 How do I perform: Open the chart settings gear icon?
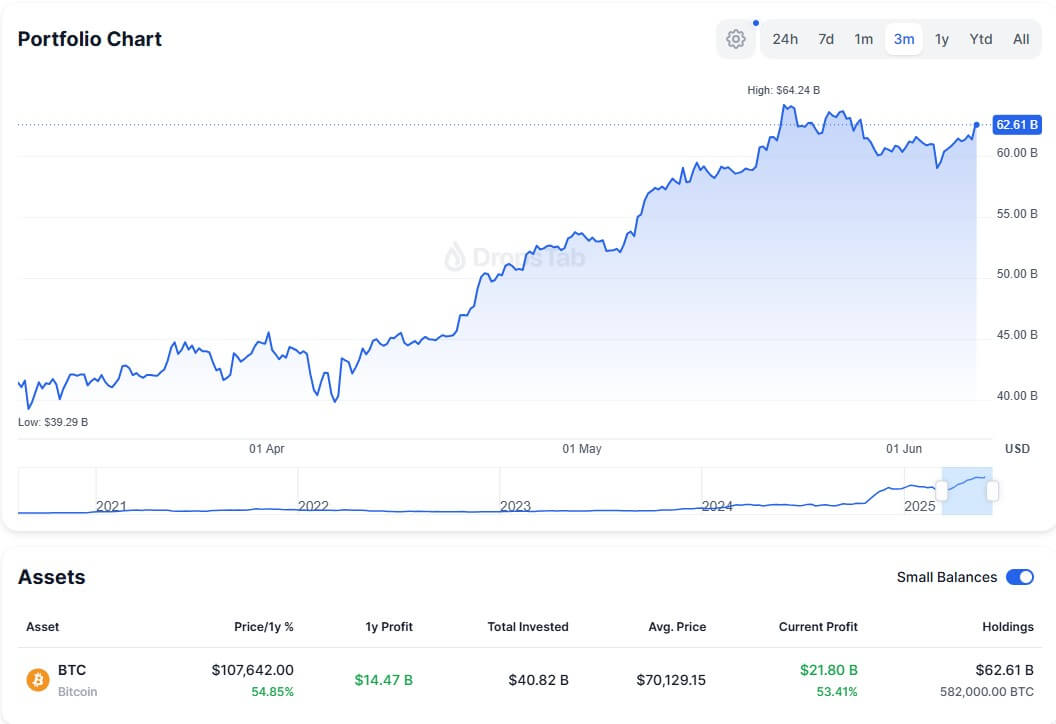[x=735, y=39]
